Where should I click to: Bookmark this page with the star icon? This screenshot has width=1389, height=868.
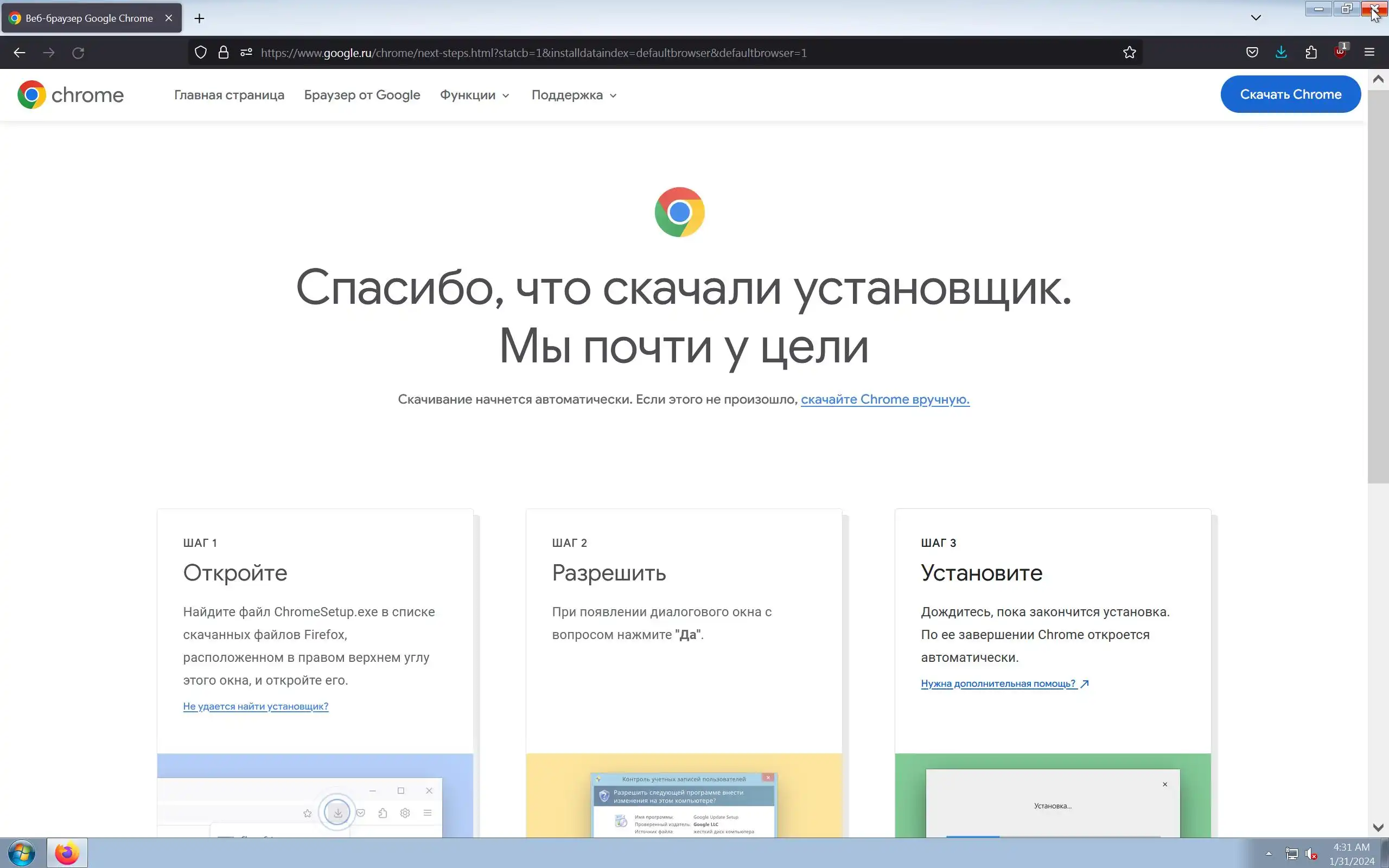tap(1129, 53)
